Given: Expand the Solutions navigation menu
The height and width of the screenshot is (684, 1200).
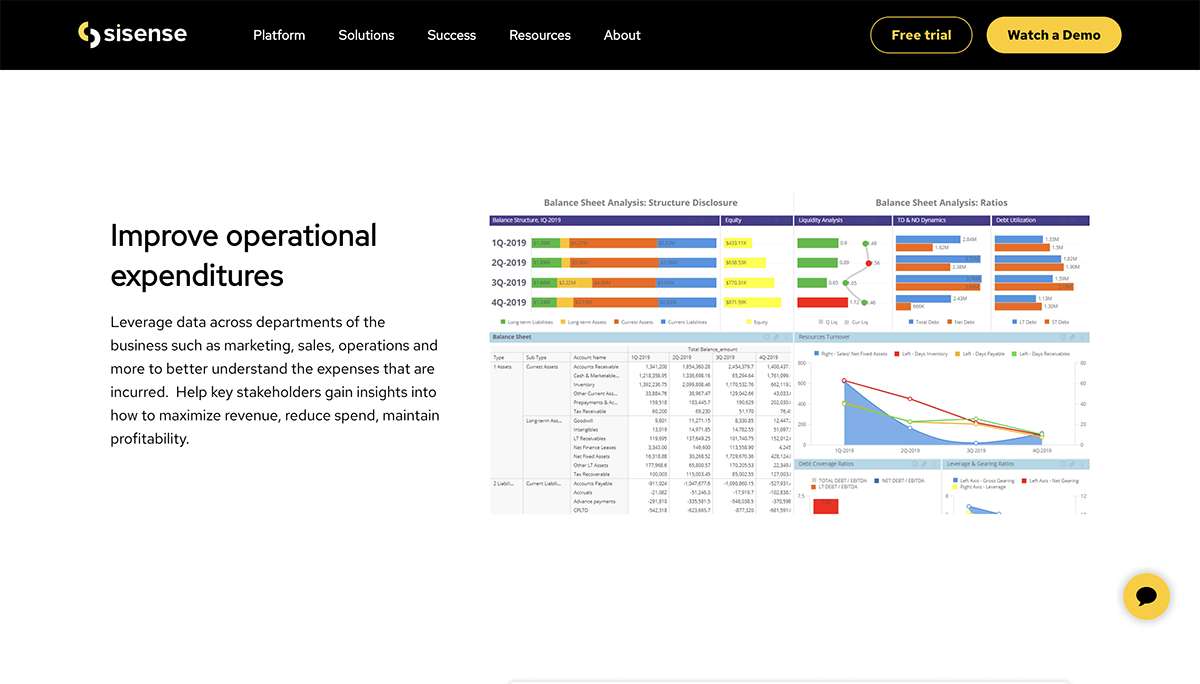Looking at the screenshot, I should click(x=366, y=35).
